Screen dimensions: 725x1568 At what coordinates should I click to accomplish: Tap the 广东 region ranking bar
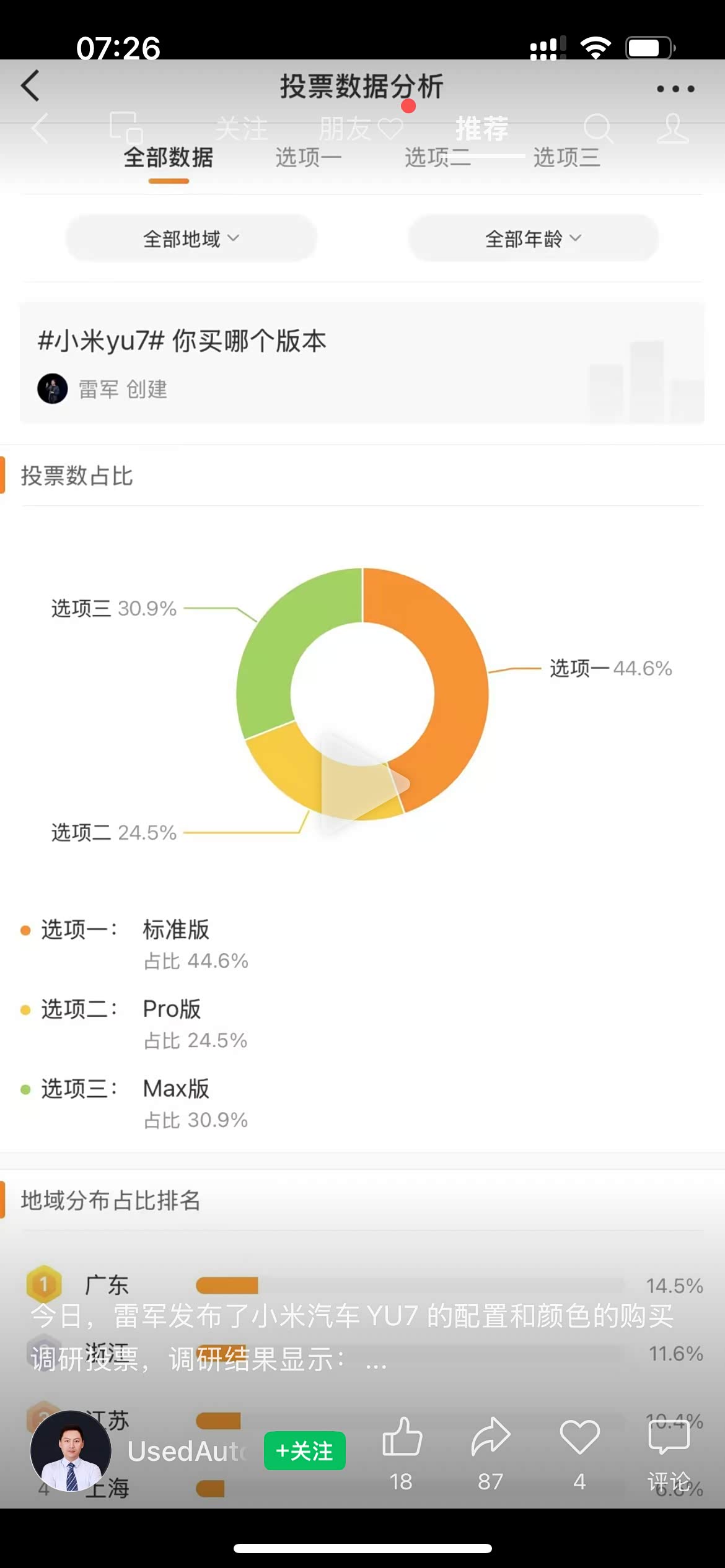click(x=227, y=1286)
